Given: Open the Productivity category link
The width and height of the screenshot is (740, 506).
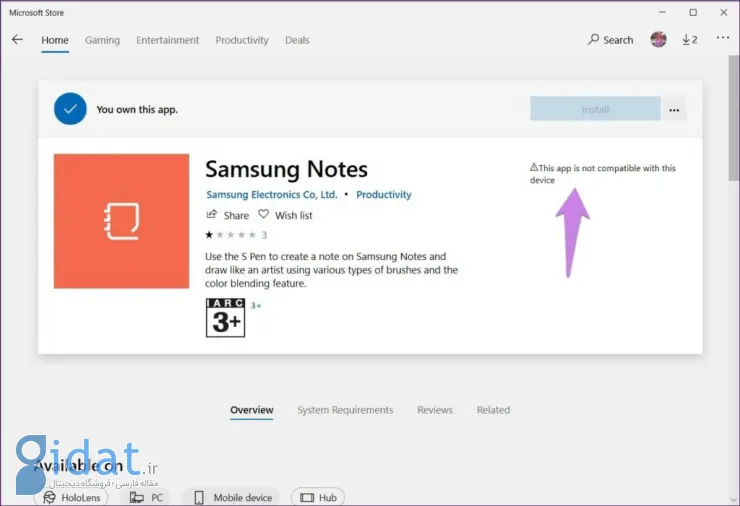Looking at the screenshot, I should (384, 194).
